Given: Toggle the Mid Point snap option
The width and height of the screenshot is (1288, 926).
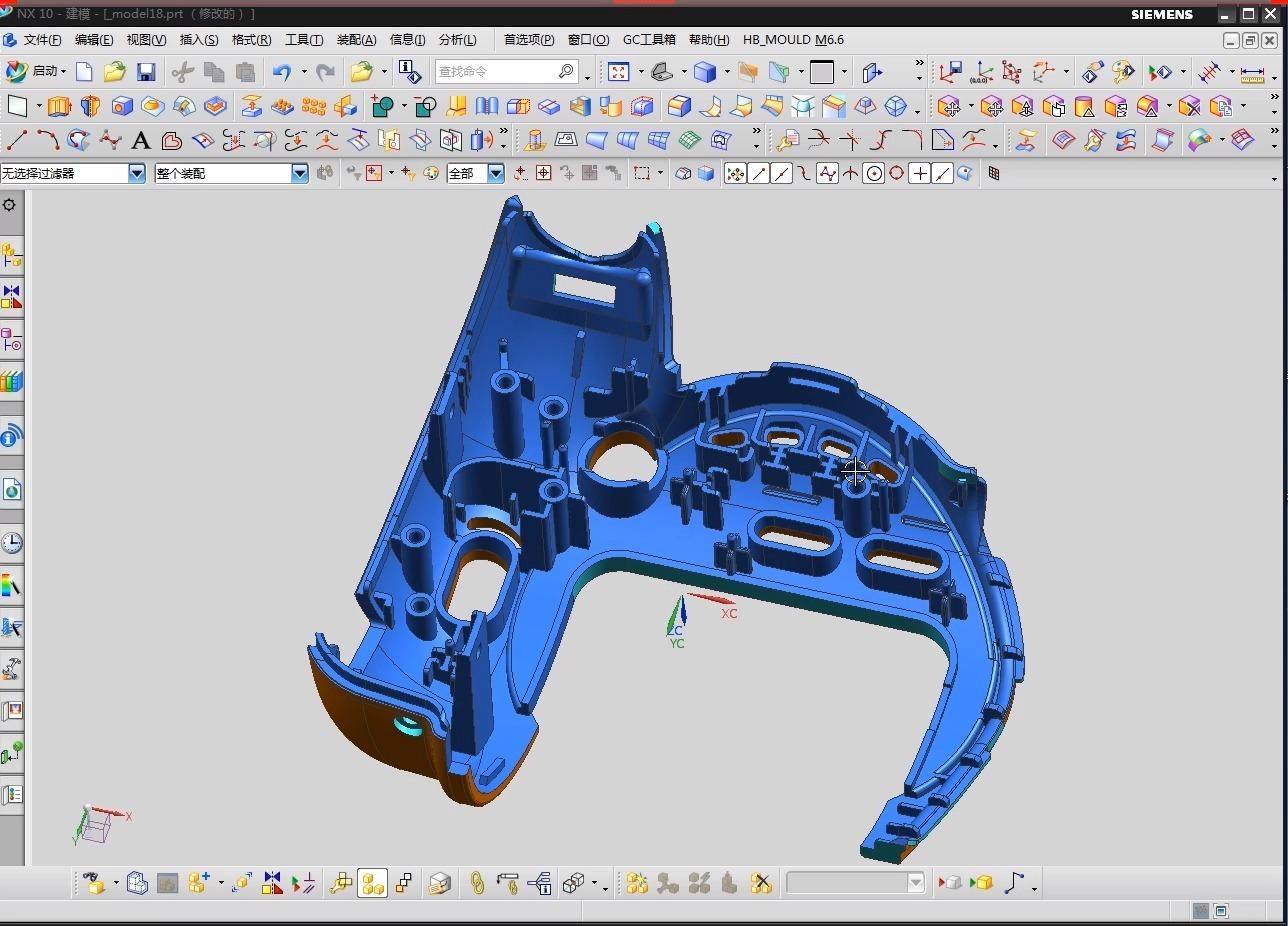Looking at the screenshot, I should (x=781, y=173).
